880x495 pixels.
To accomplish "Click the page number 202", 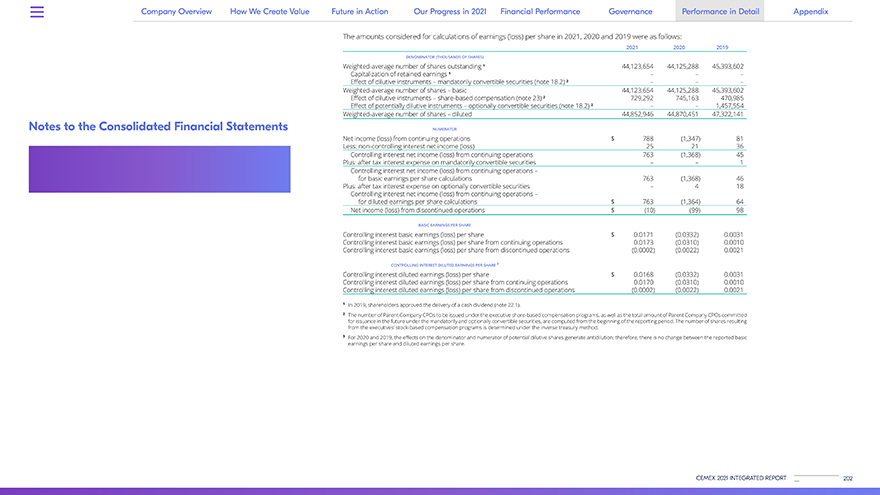I will click(848, 479).
